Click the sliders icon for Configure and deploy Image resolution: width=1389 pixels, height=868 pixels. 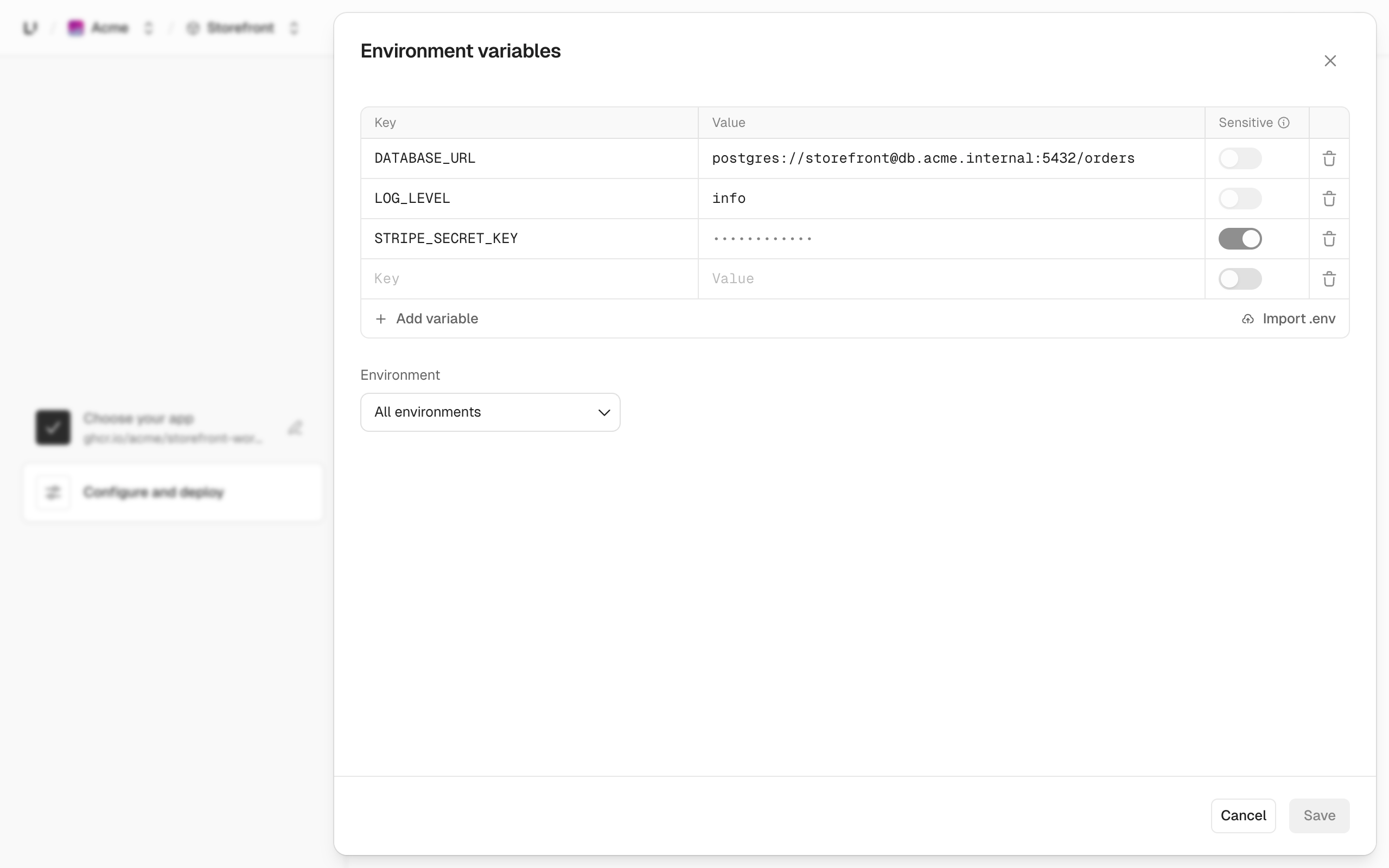pos(53,493)
